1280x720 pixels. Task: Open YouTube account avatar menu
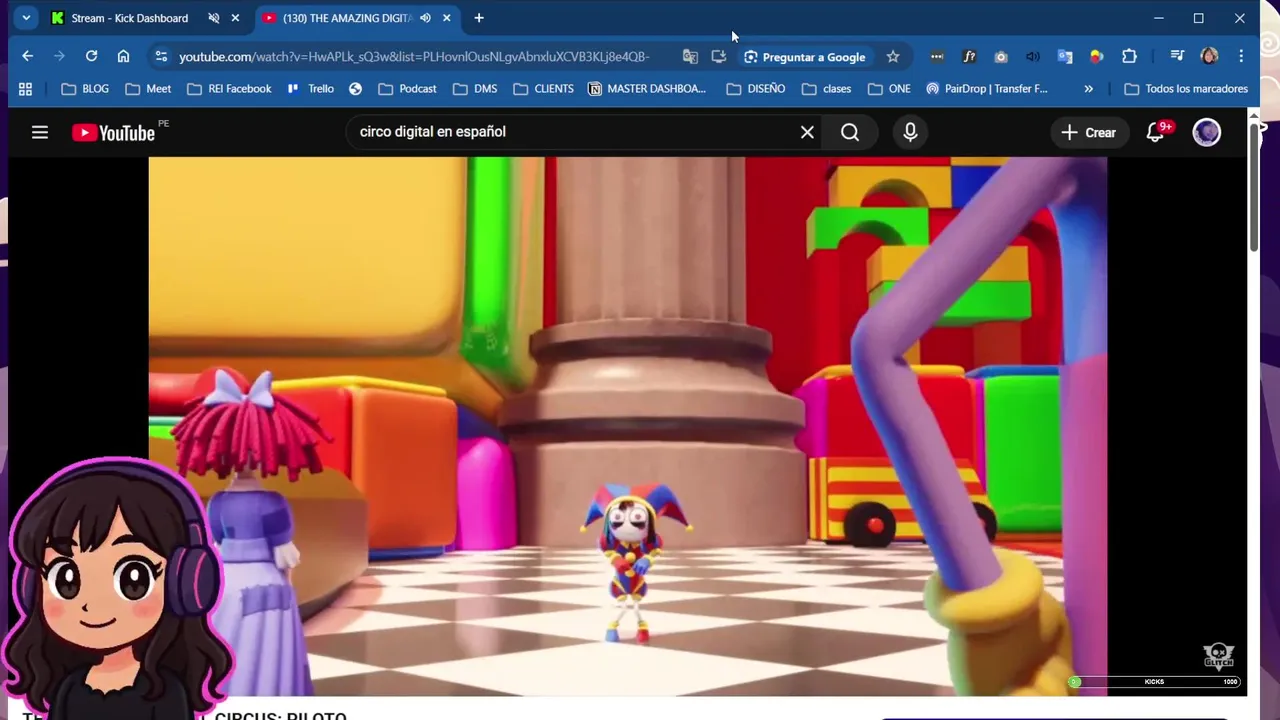pos(1207,132)
